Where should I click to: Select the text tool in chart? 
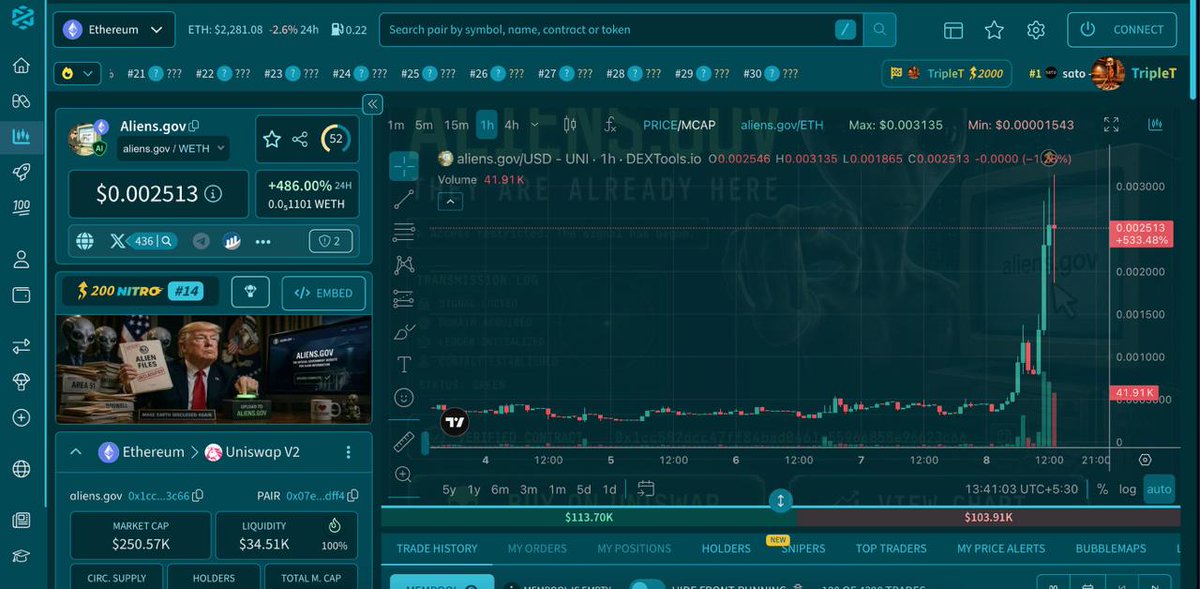click(404, 364)
